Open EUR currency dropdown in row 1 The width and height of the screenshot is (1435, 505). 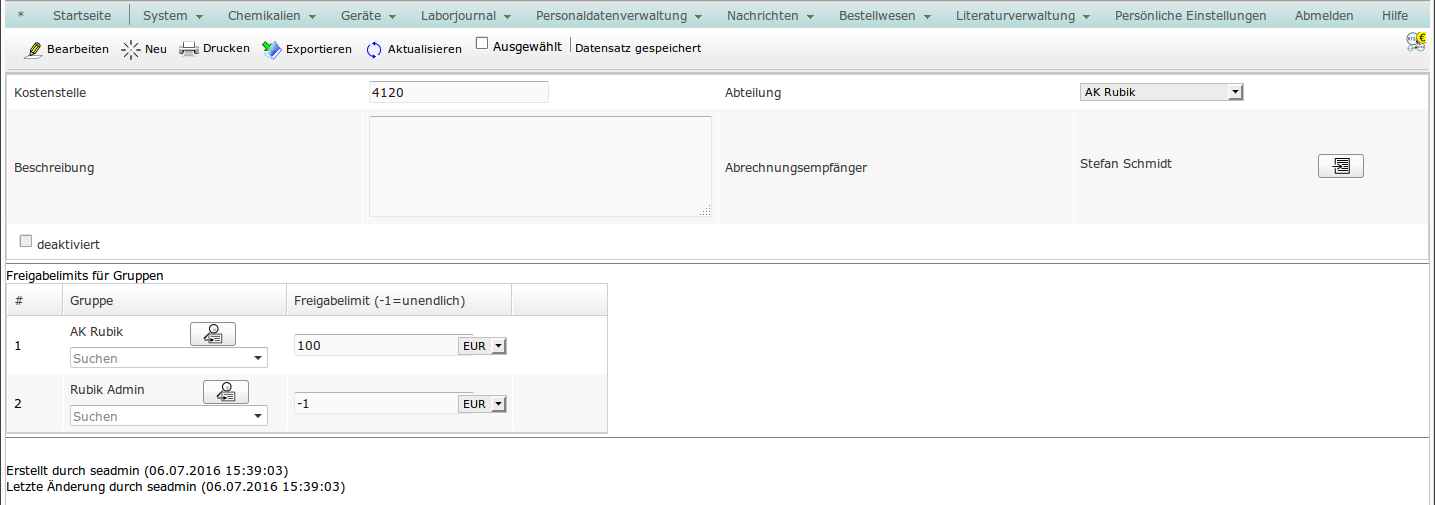click(482, 346)
